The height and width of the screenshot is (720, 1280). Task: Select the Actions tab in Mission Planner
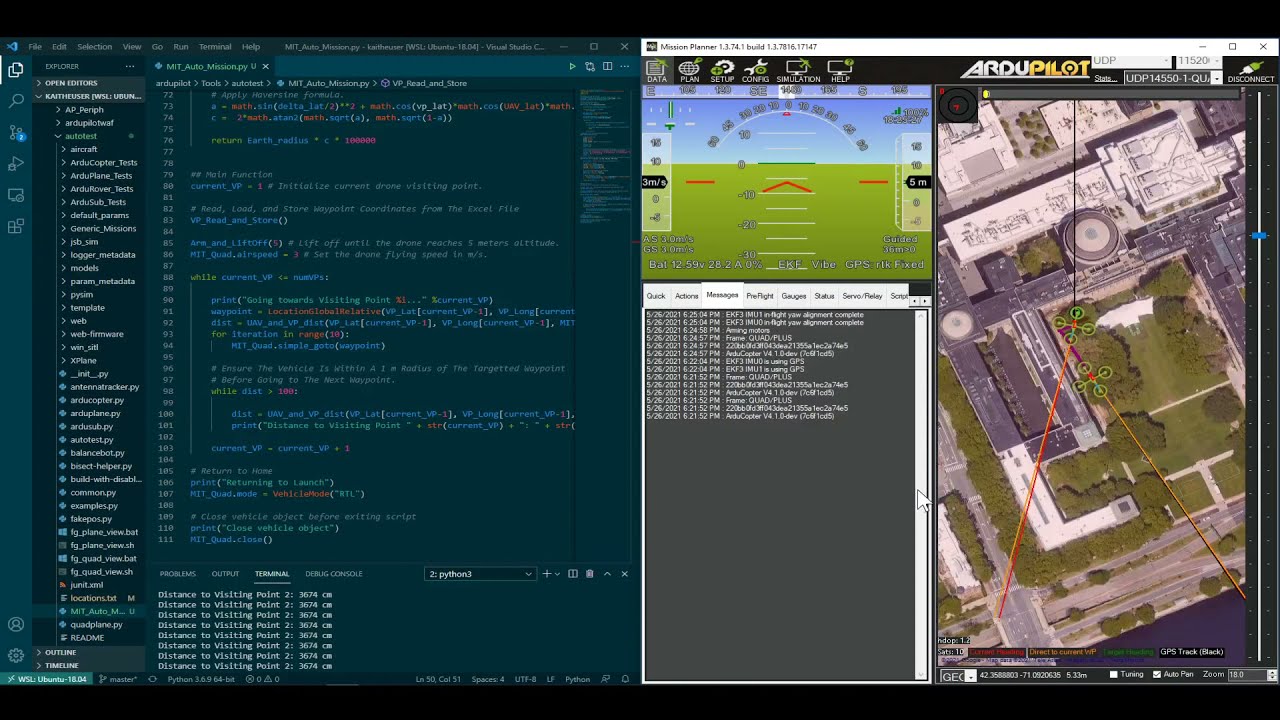(x=687, y=296)
